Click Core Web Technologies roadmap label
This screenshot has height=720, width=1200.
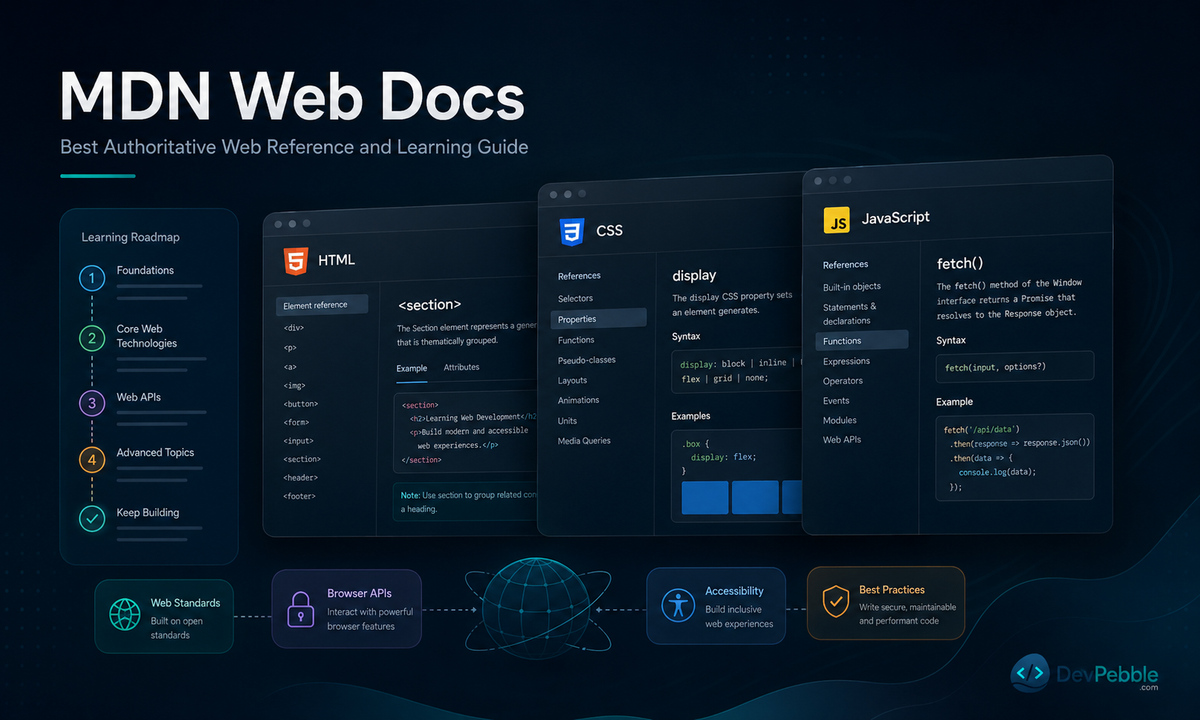pyautogui.click(x=146, y=336)
